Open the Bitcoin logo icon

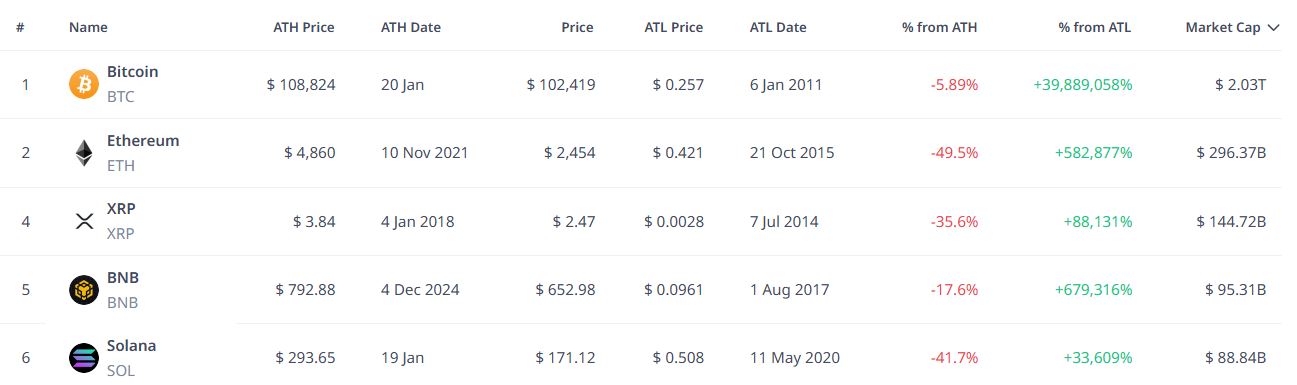[84, 85]
